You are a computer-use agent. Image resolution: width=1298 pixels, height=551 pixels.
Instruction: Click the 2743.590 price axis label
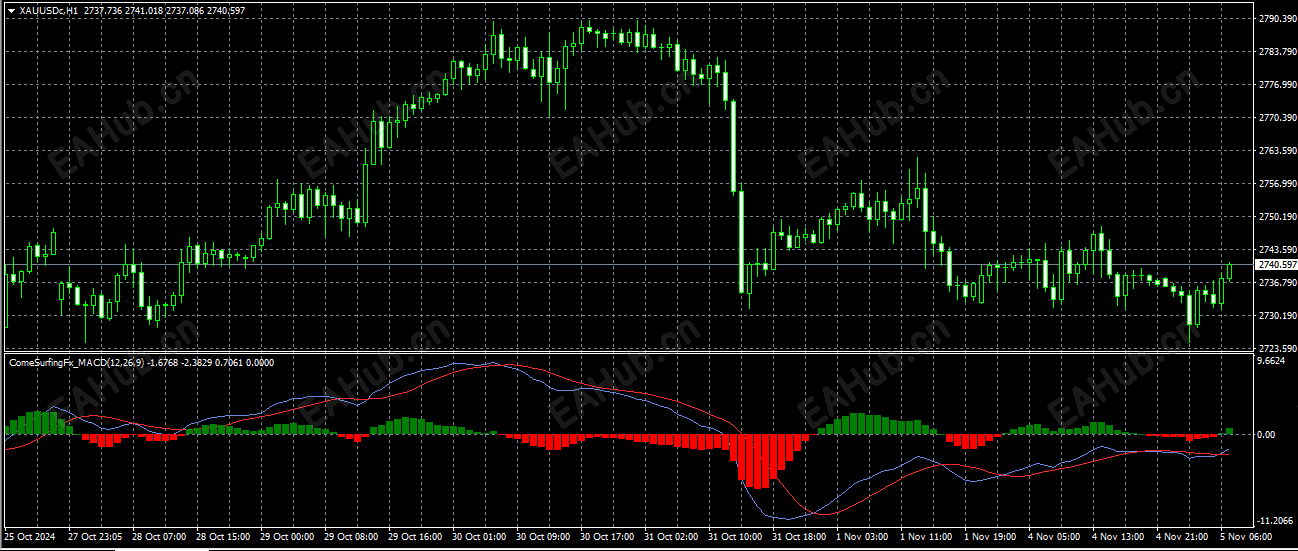[1276, 249]
